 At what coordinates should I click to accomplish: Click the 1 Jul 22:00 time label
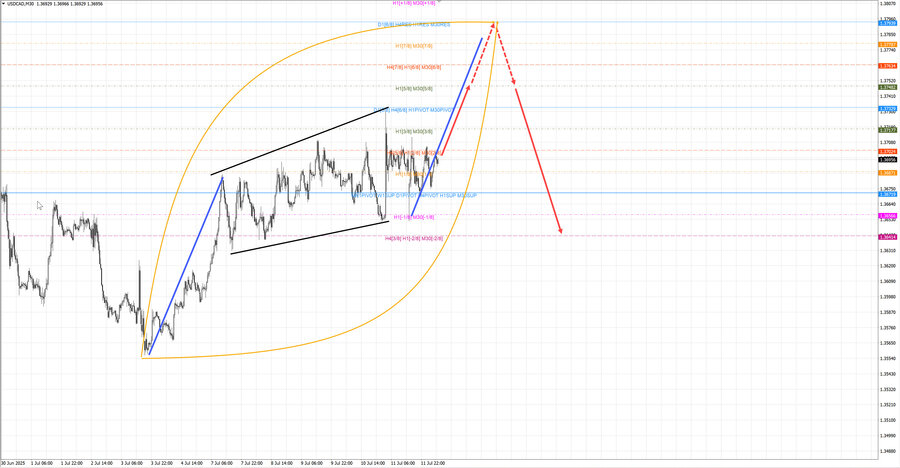click(x=72, y=463)
